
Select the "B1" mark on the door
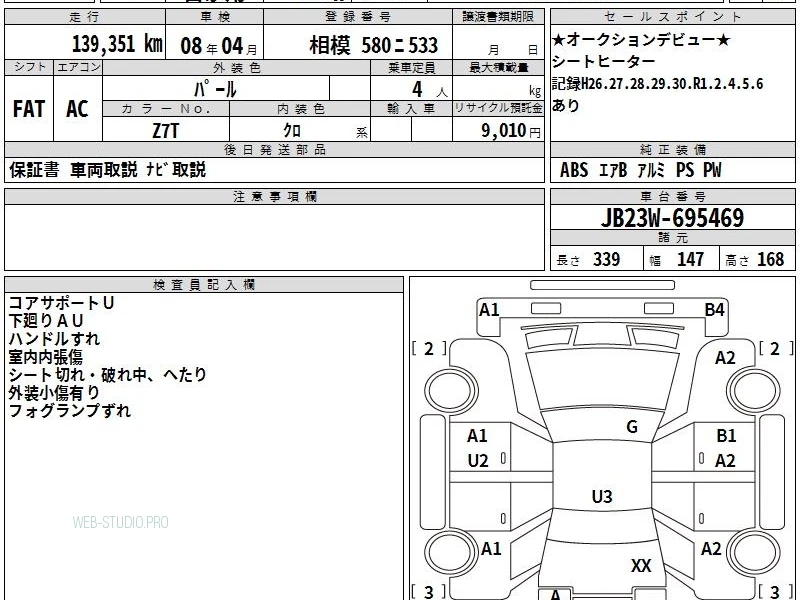(726, 436)
